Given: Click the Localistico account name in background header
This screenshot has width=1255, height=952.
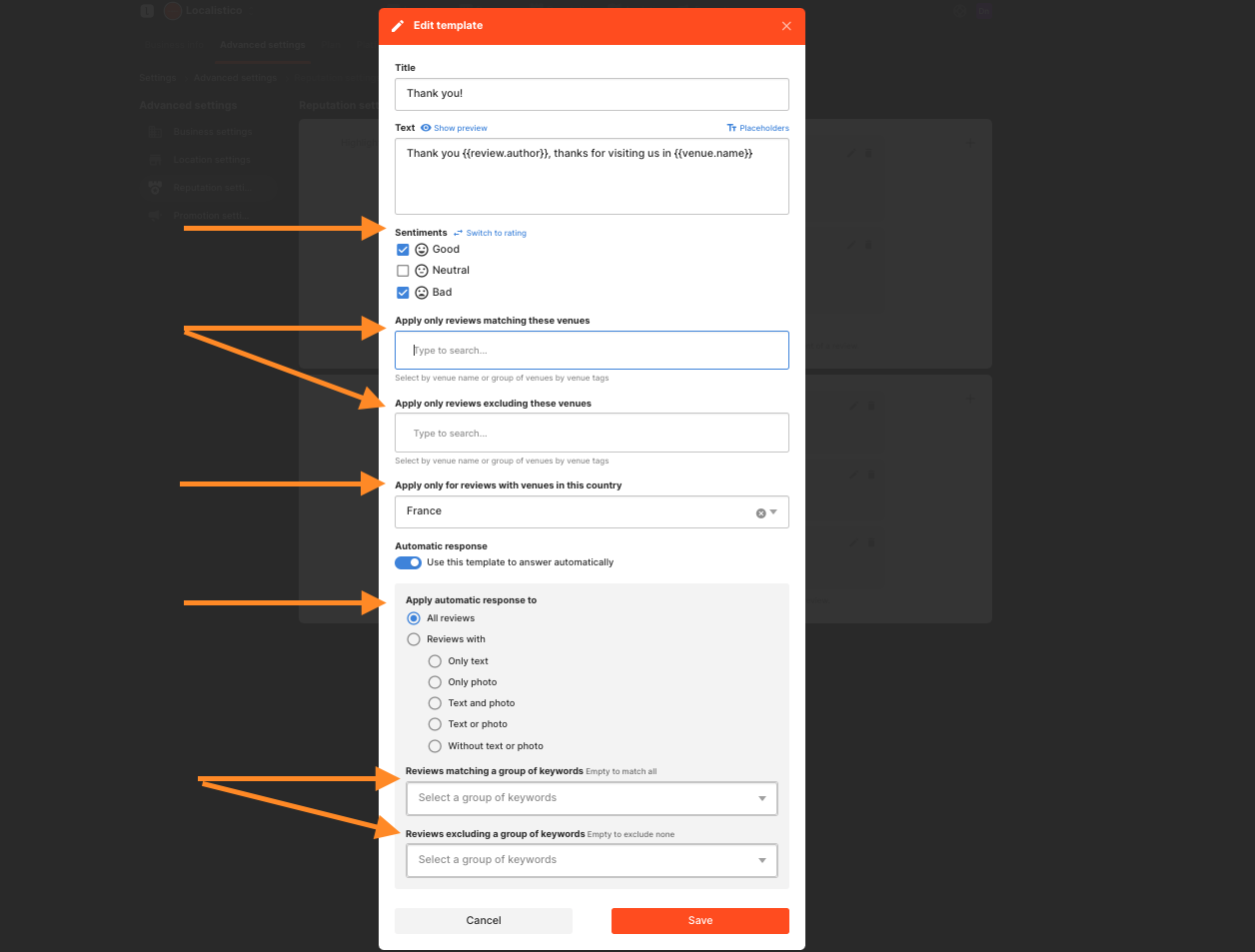Looking at the screenshot, I should [214, 10].
